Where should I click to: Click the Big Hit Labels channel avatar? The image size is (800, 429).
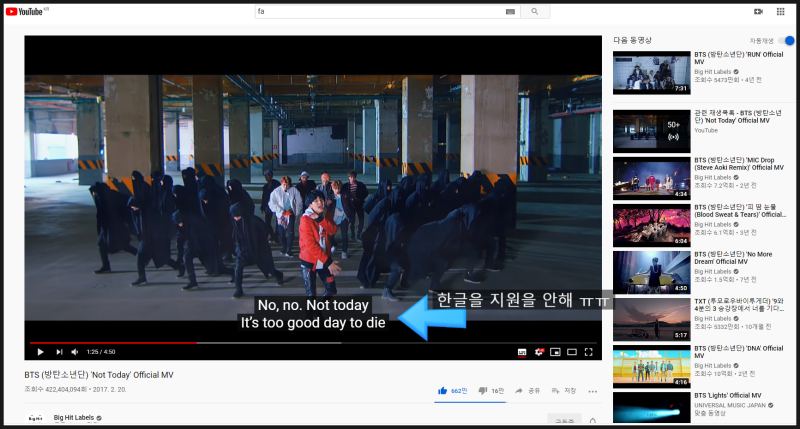click(35, 418)
